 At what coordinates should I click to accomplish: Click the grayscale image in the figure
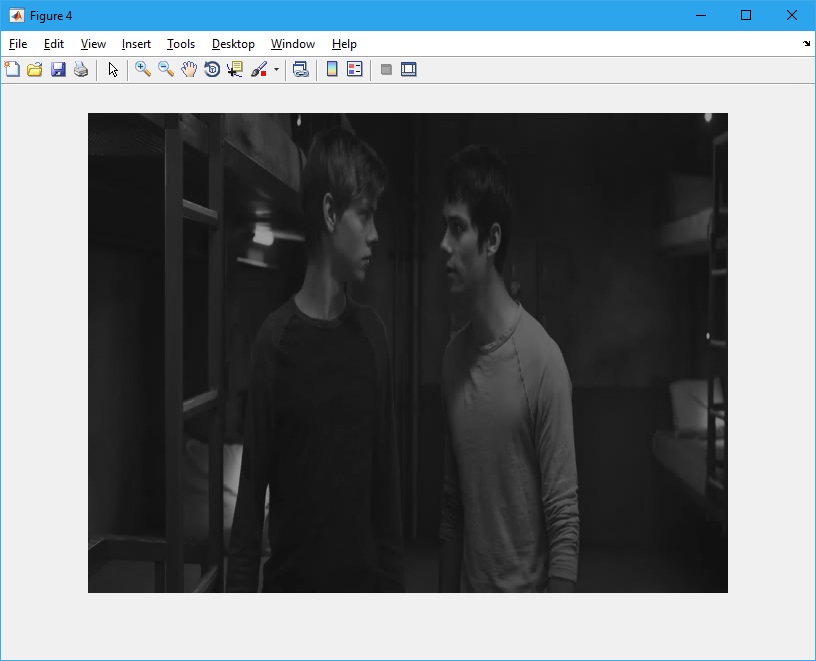point(408,352)
